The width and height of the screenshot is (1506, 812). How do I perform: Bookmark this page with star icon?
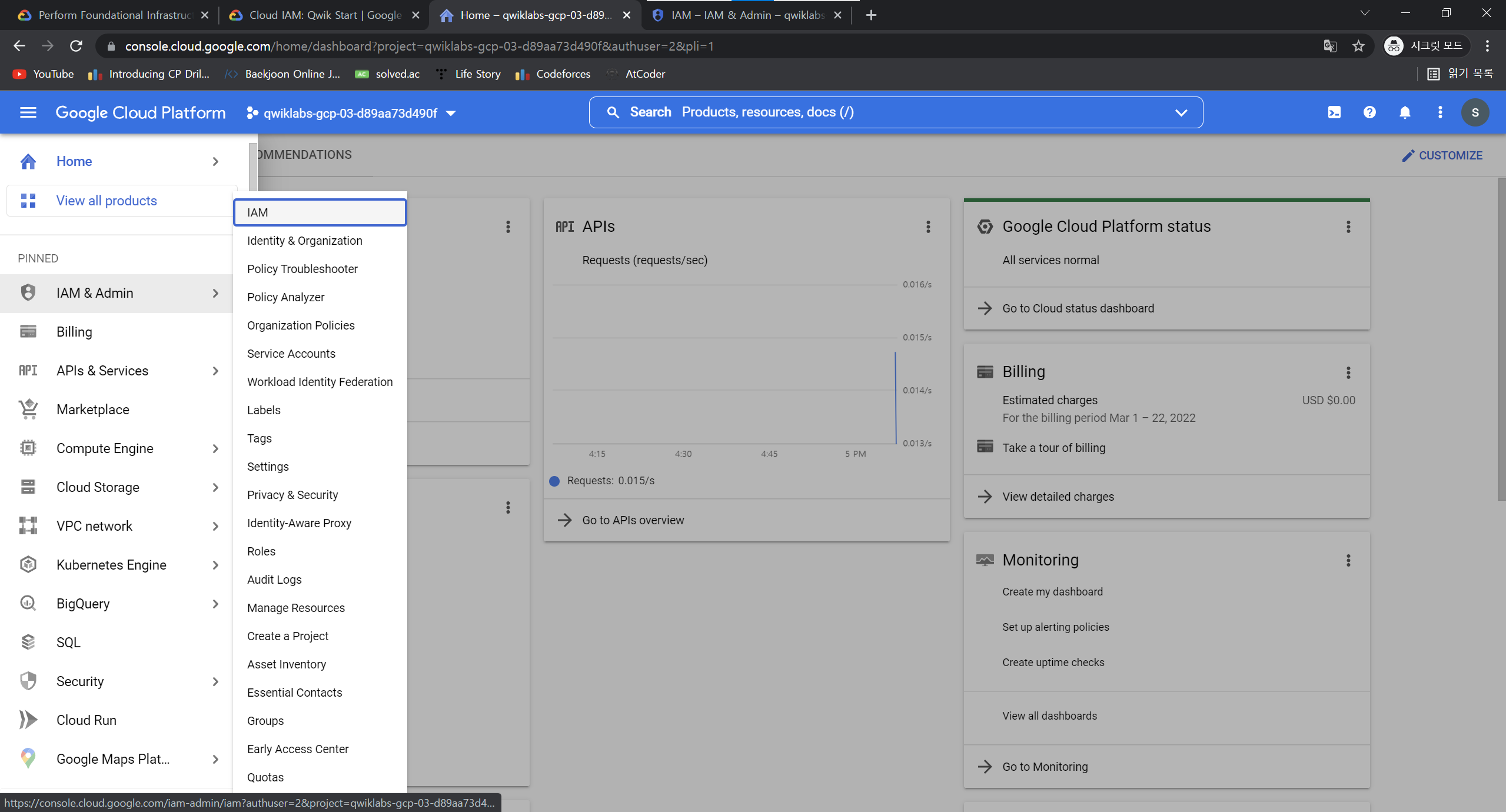(1358, 46)
